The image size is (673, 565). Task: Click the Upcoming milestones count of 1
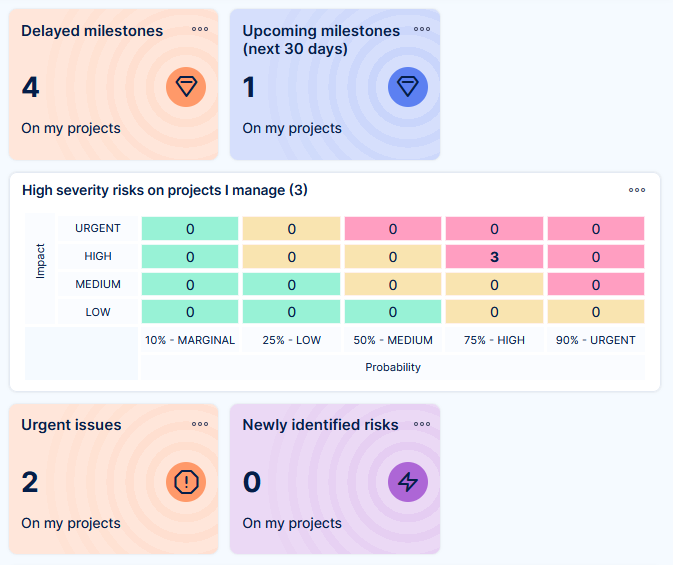pyautogui.click(x=249, y=88)
